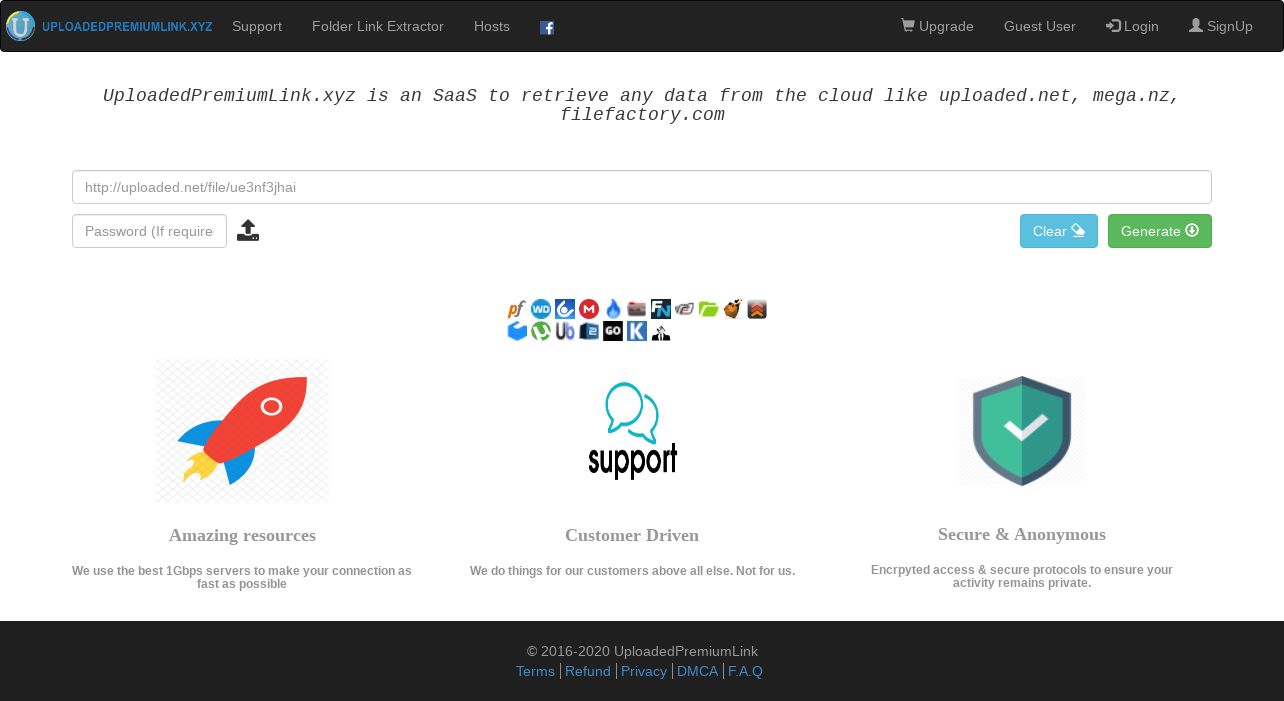This screenshot has width=1284, height=701.
Task: Click the UPLOADEDPREMIUMLINK.XYZ brand text
Action: tap(127, 27)
